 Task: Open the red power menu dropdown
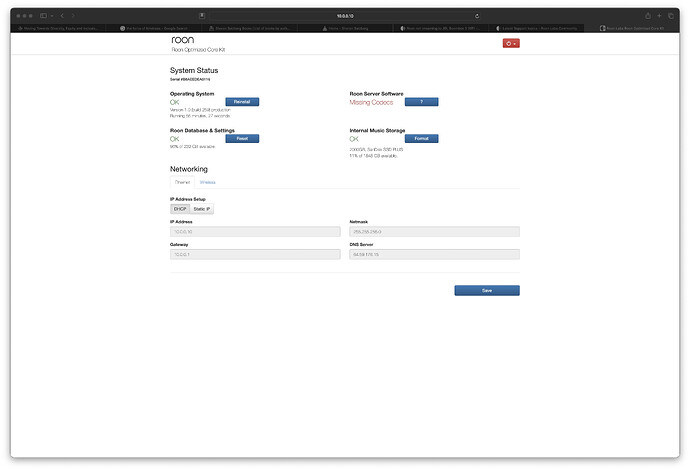(x=510, y=44)
